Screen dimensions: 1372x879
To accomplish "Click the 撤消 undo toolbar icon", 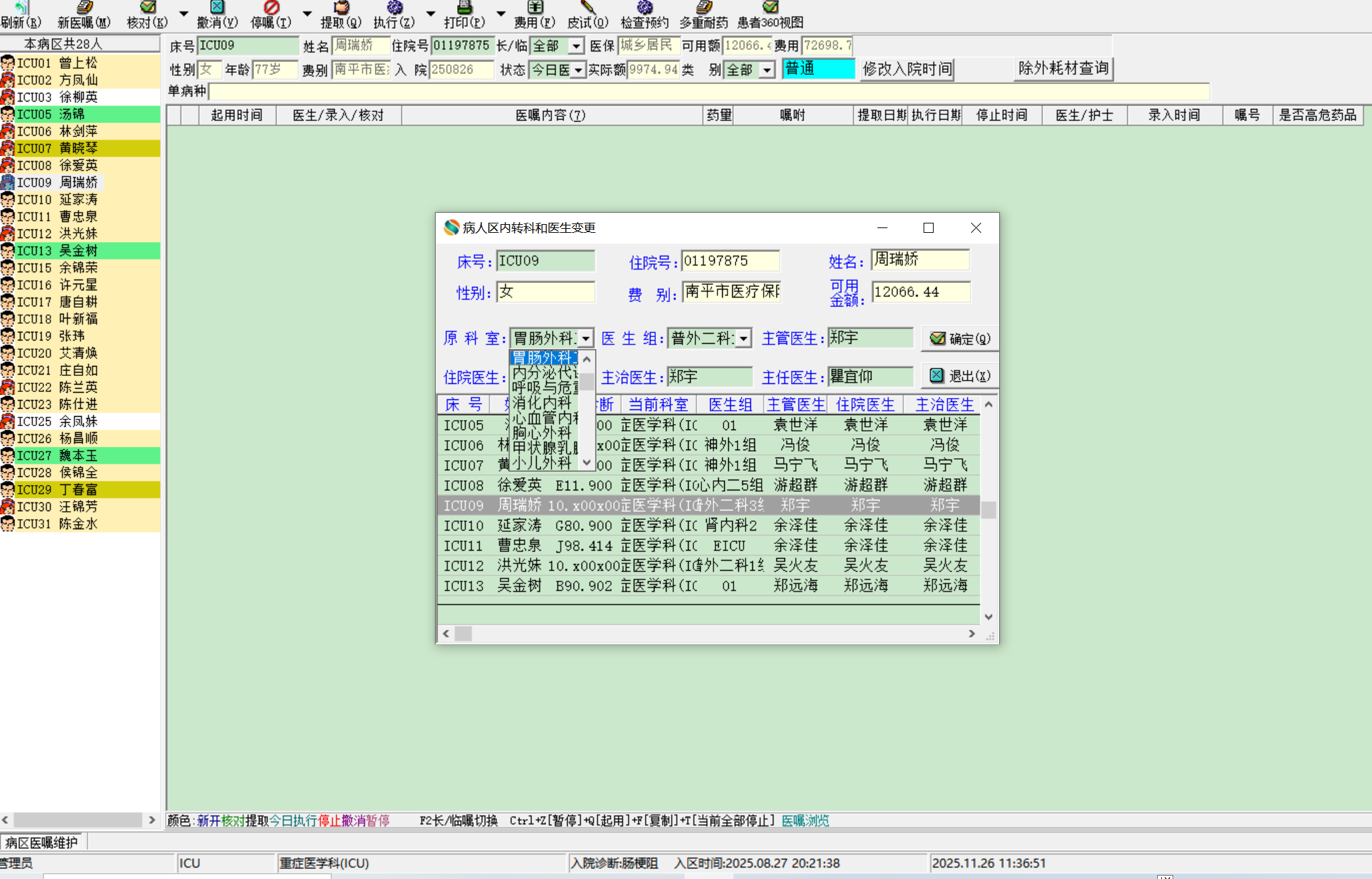I will (x=217, y=8).
